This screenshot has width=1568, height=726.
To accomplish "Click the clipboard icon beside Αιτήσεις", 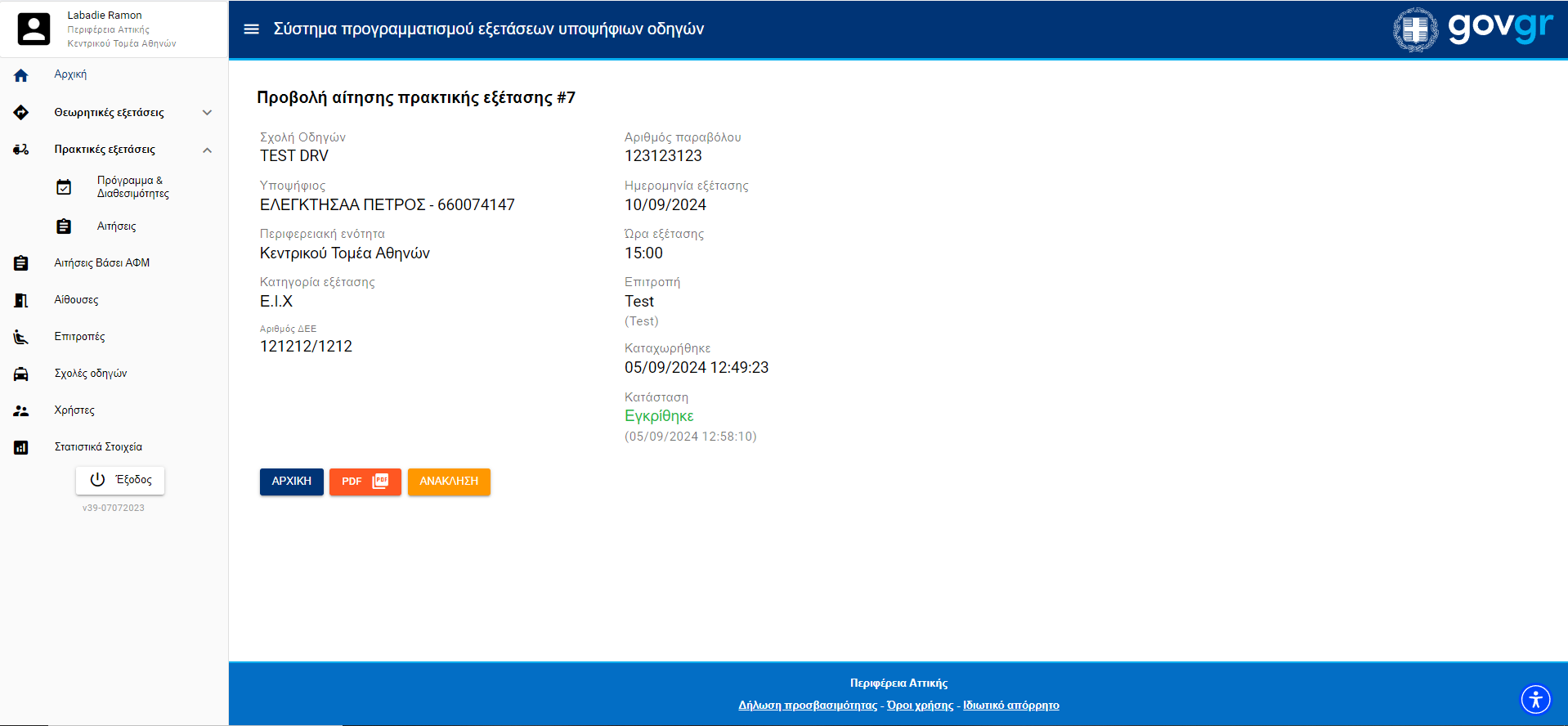I will pos(64,226).
